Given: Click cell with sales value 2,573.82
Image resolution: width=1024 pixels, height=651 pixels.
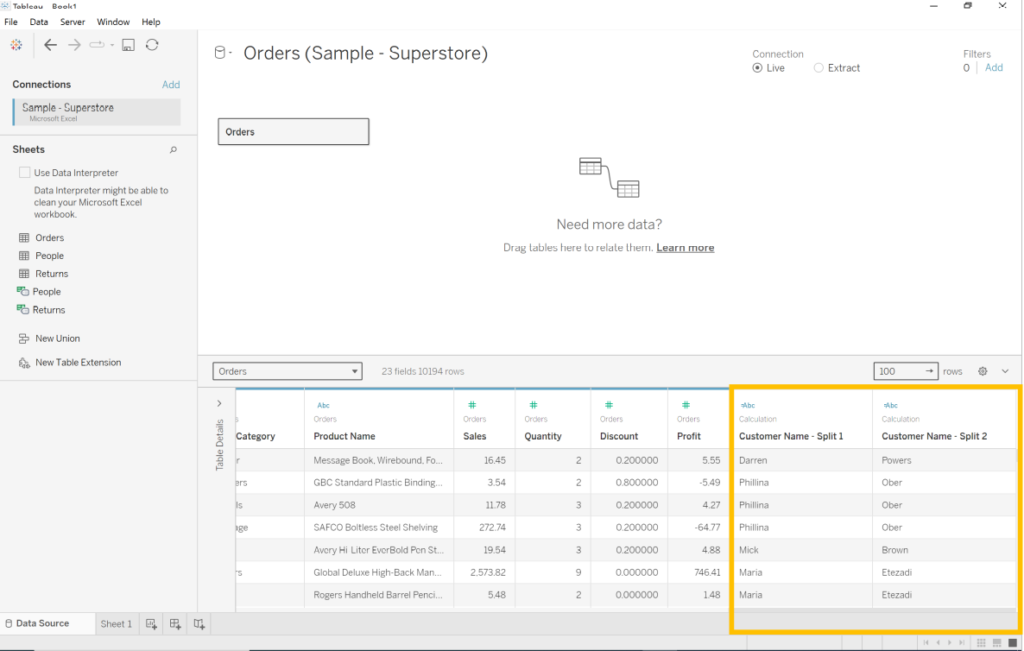Looking at the screenshot, I should [x=484, y=573].
